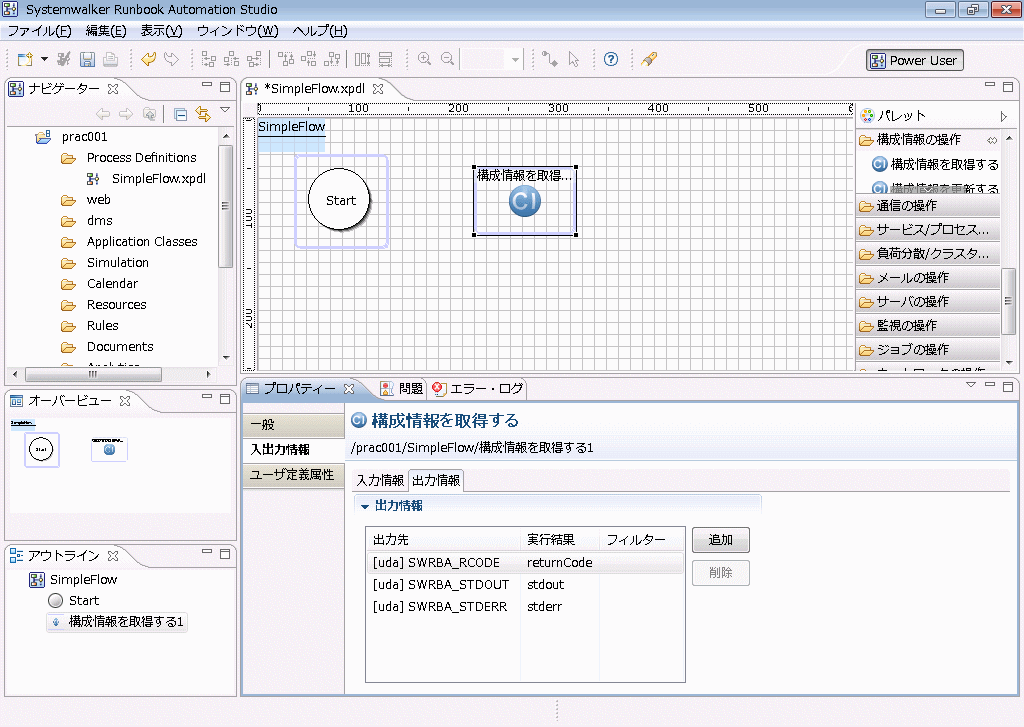Select the 一般 properties section

294,425
